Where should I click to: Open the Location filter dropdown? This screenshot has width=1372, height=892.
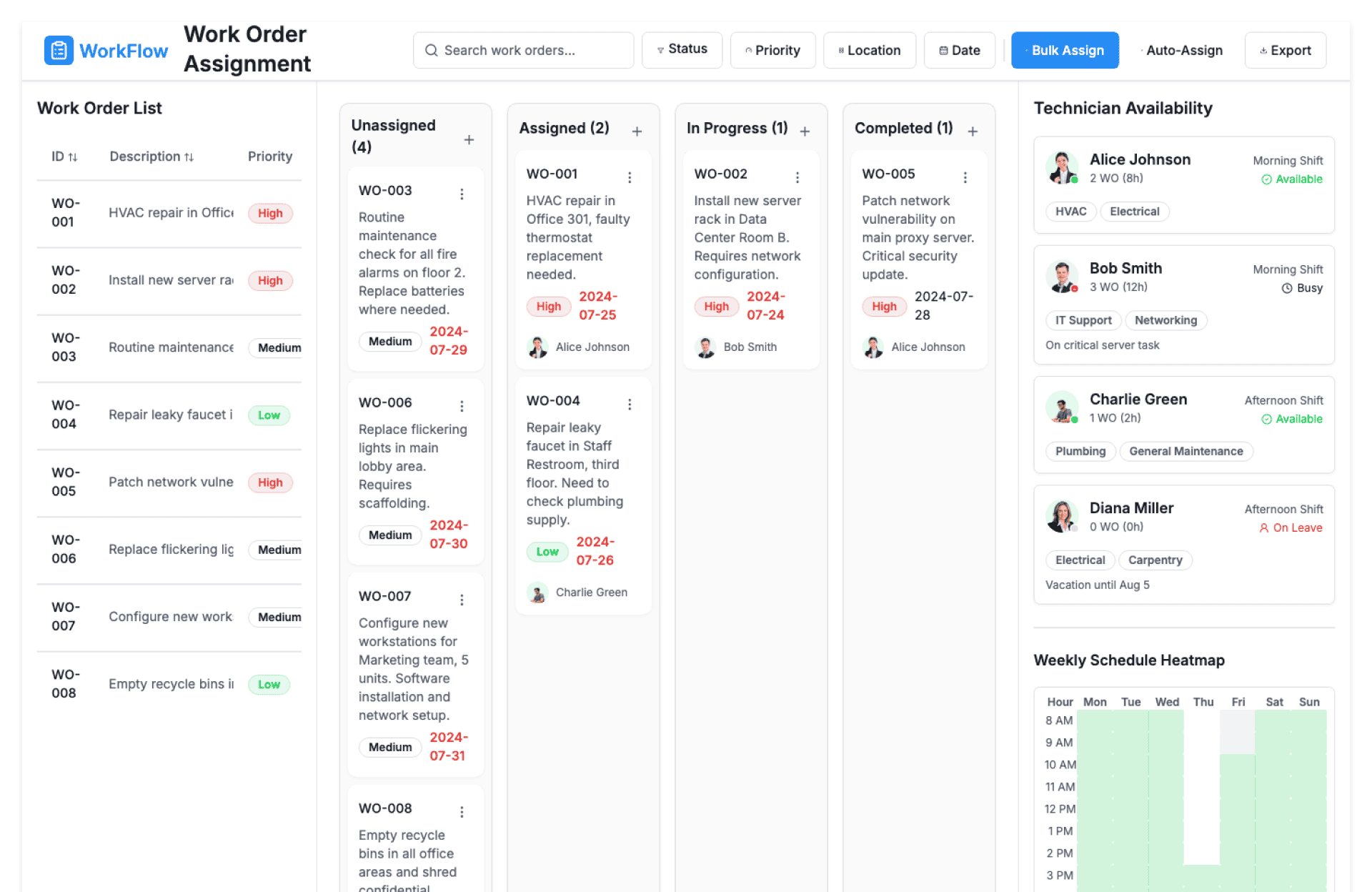(869, 50)
